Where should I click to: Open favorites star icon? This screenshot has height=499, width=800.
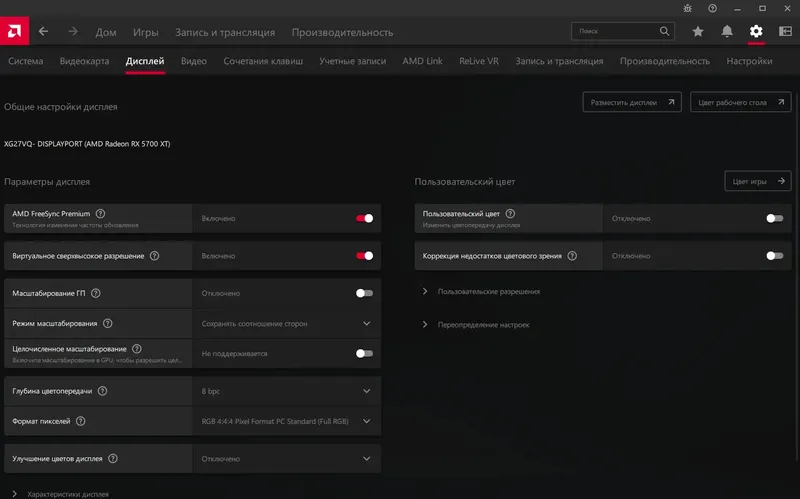tap(698, 31)
